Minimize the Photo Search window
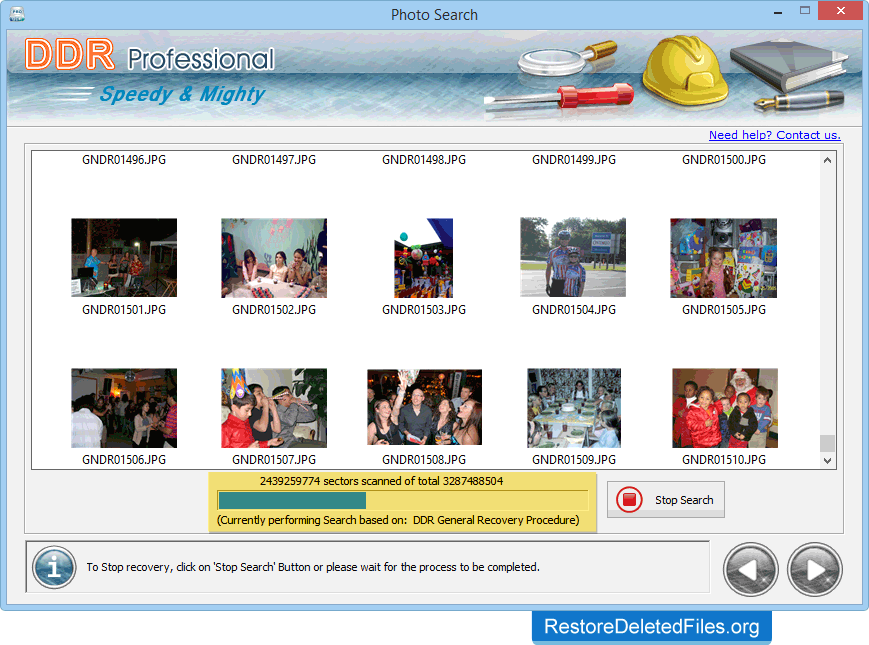 tap(778, 11)
